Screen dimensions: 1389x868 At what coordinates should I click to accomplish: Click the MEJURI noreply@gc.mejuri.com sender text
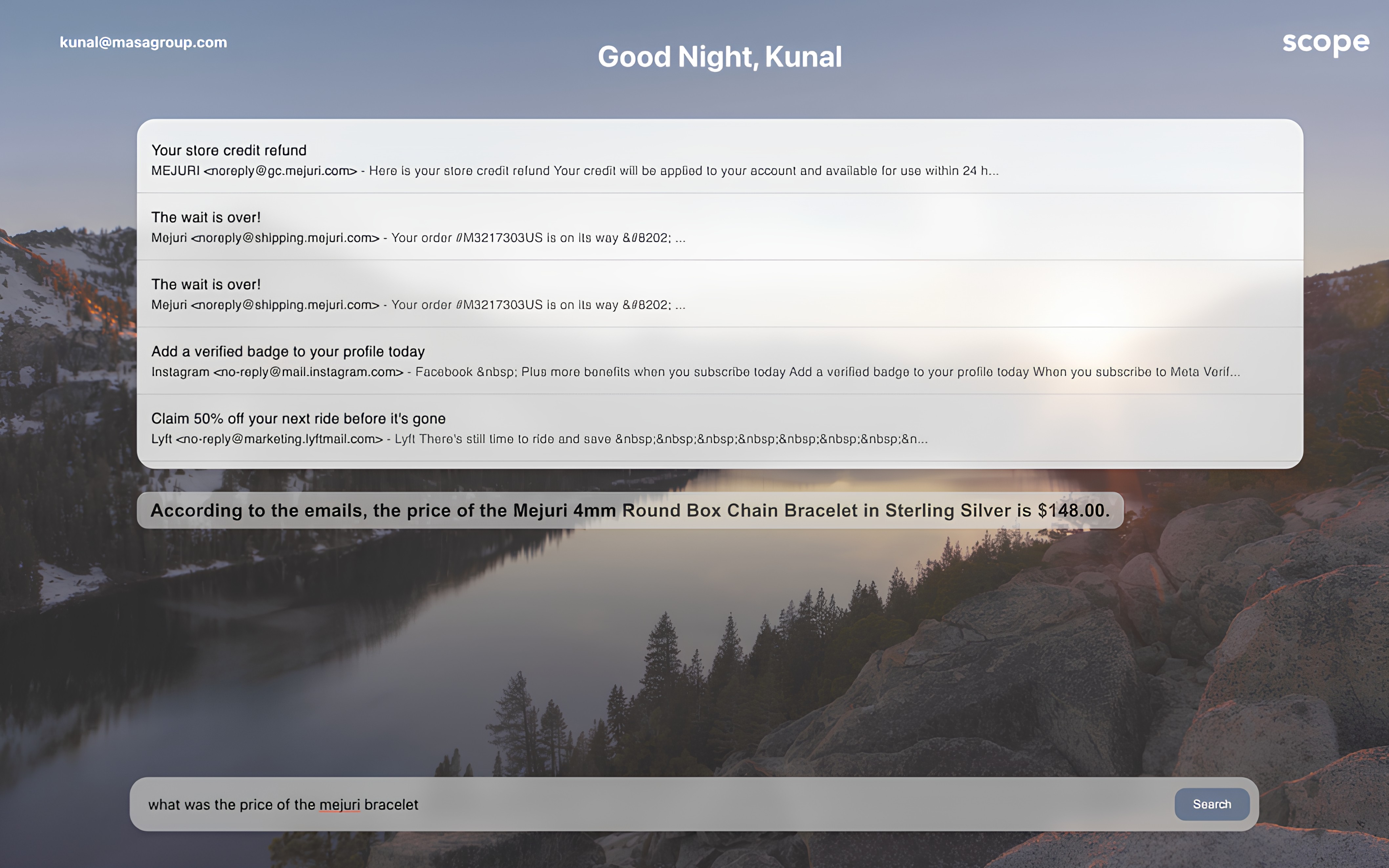click(x=254, y=171)
